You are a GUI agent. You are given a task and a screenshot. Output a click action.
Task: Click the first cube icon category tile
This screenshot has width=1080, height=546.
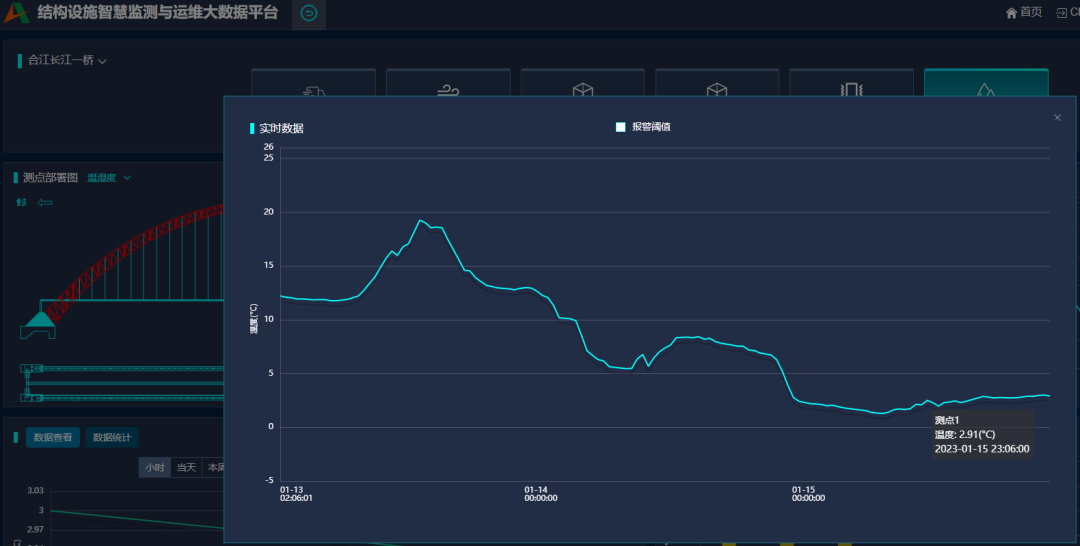pos(582,87)
